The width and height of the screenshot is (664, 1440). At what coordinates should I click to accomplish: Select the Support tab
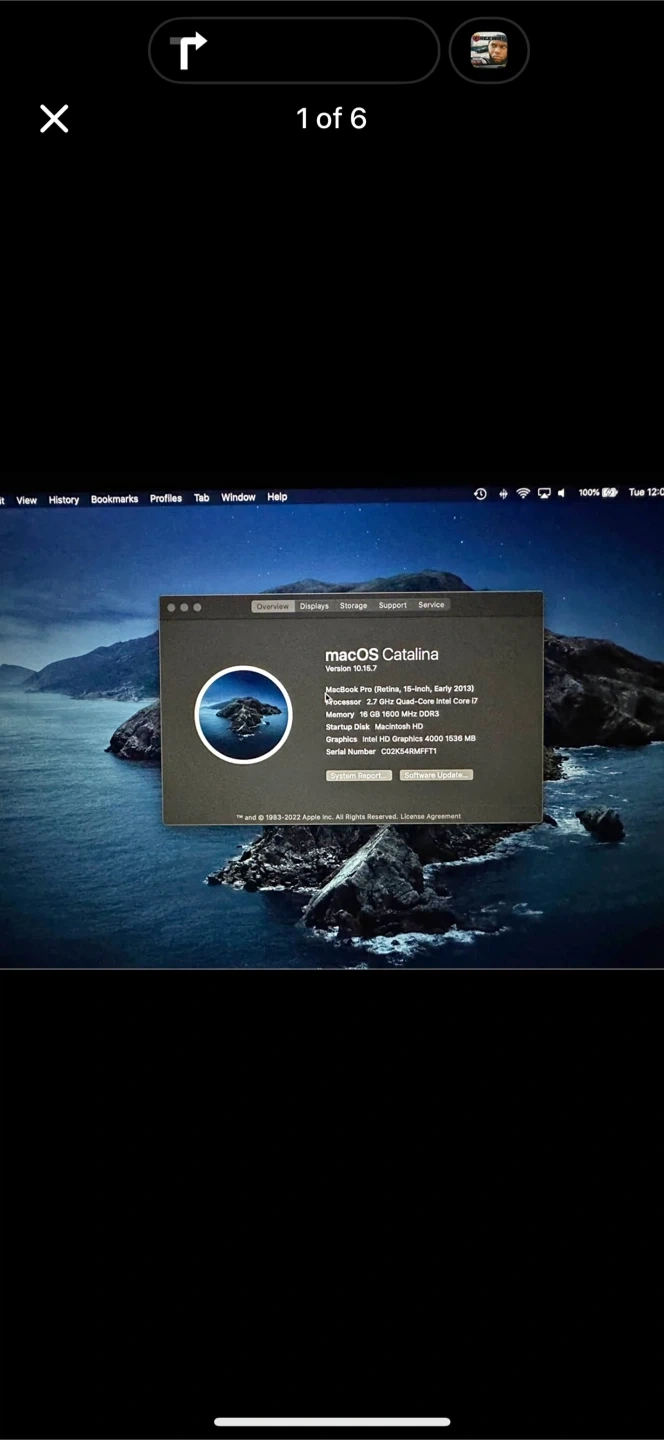click(x=392, y=605)
